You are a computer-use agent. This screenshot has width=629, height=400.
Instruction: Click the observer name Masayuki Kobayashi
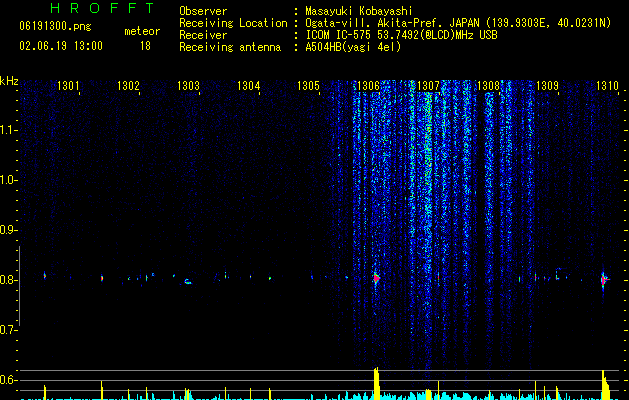(x=359, y=11)
